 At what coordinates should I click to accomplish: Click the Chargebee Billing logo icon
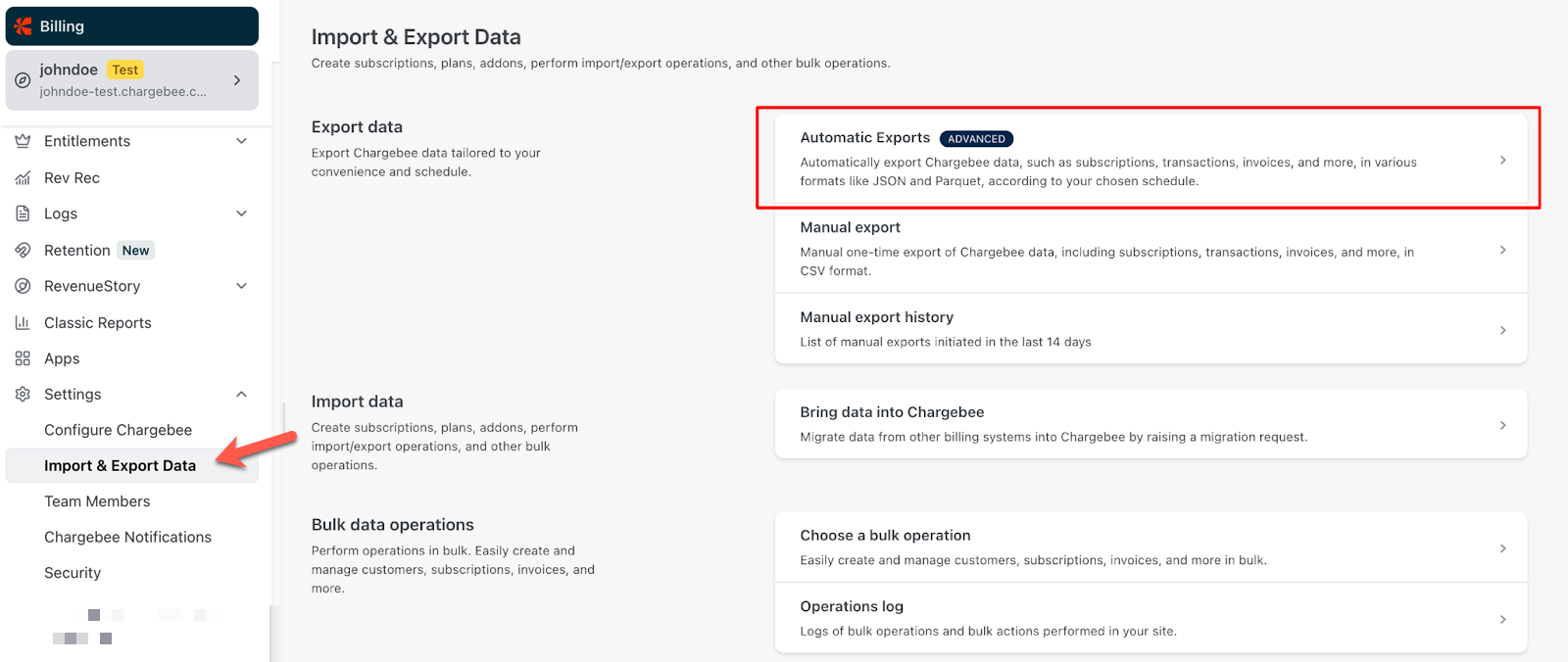point(24,26)
